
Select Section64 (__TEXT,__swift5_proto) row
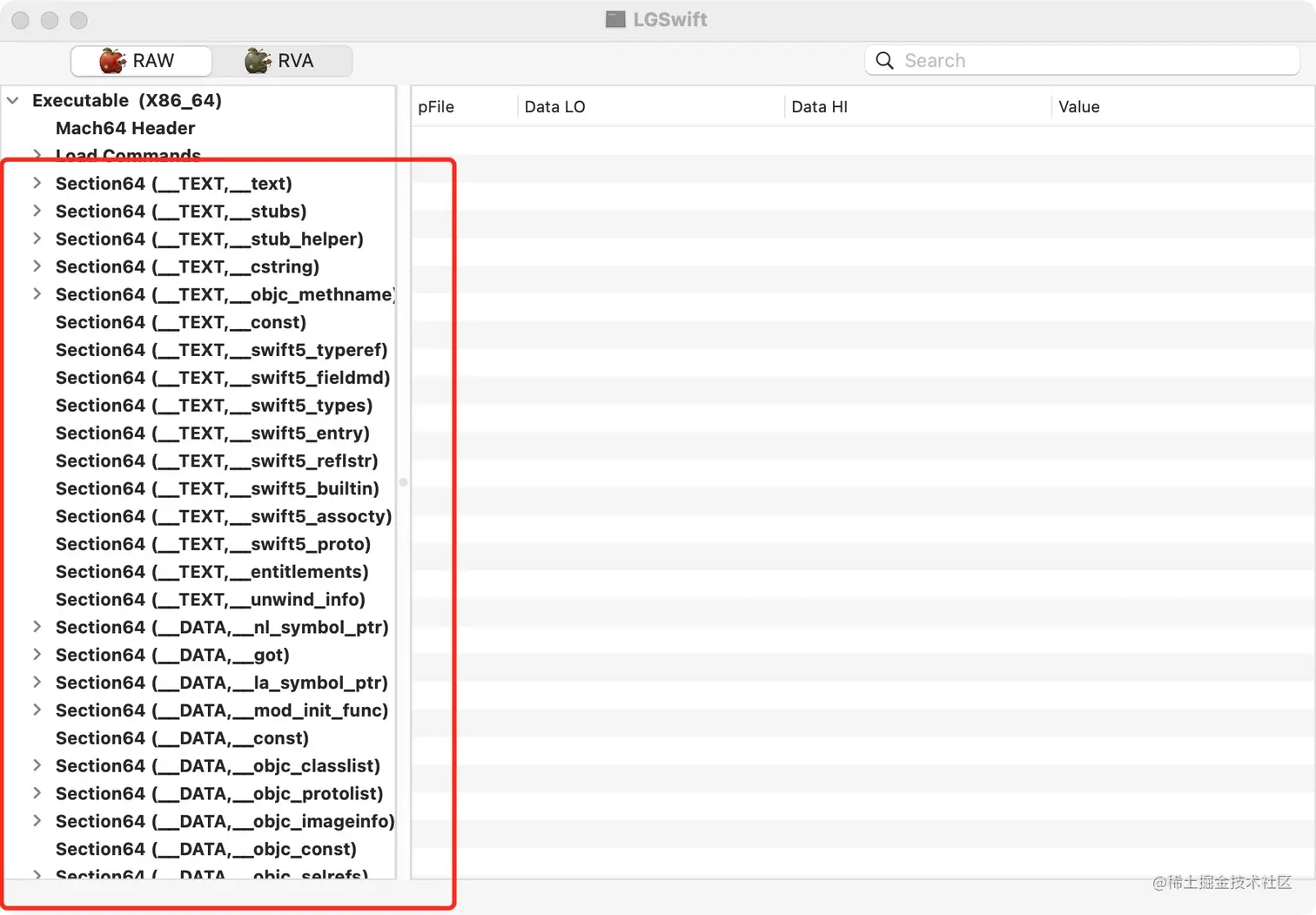tap(199, 544)
